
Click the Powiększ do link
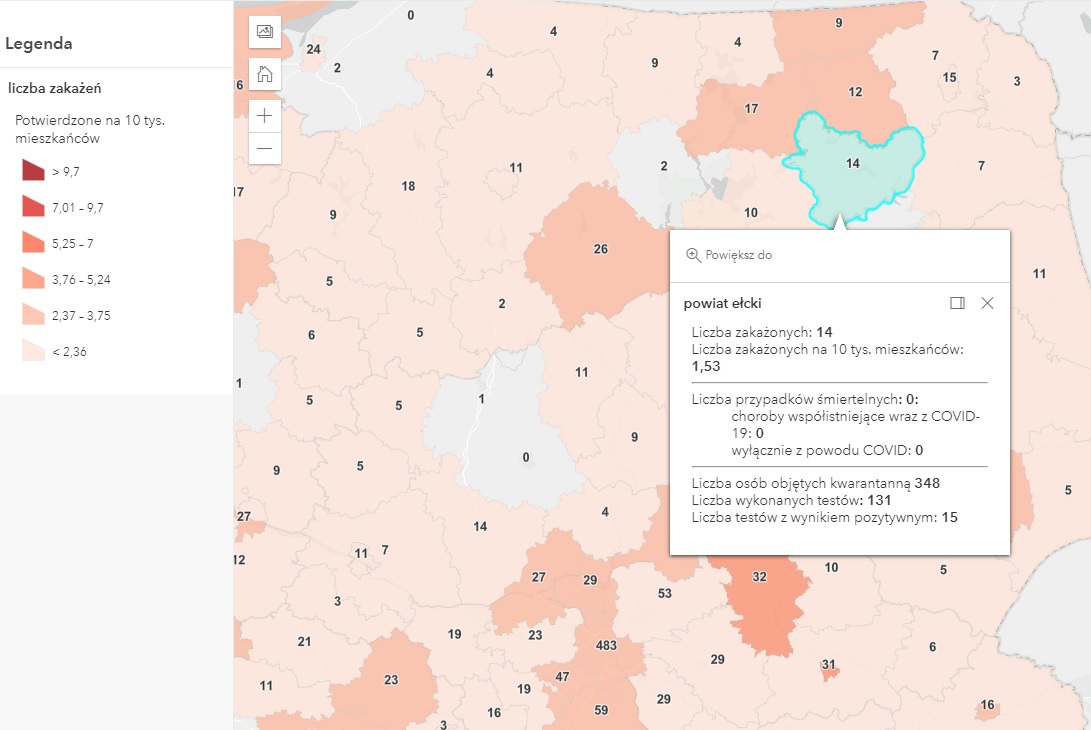click(738, 255)
